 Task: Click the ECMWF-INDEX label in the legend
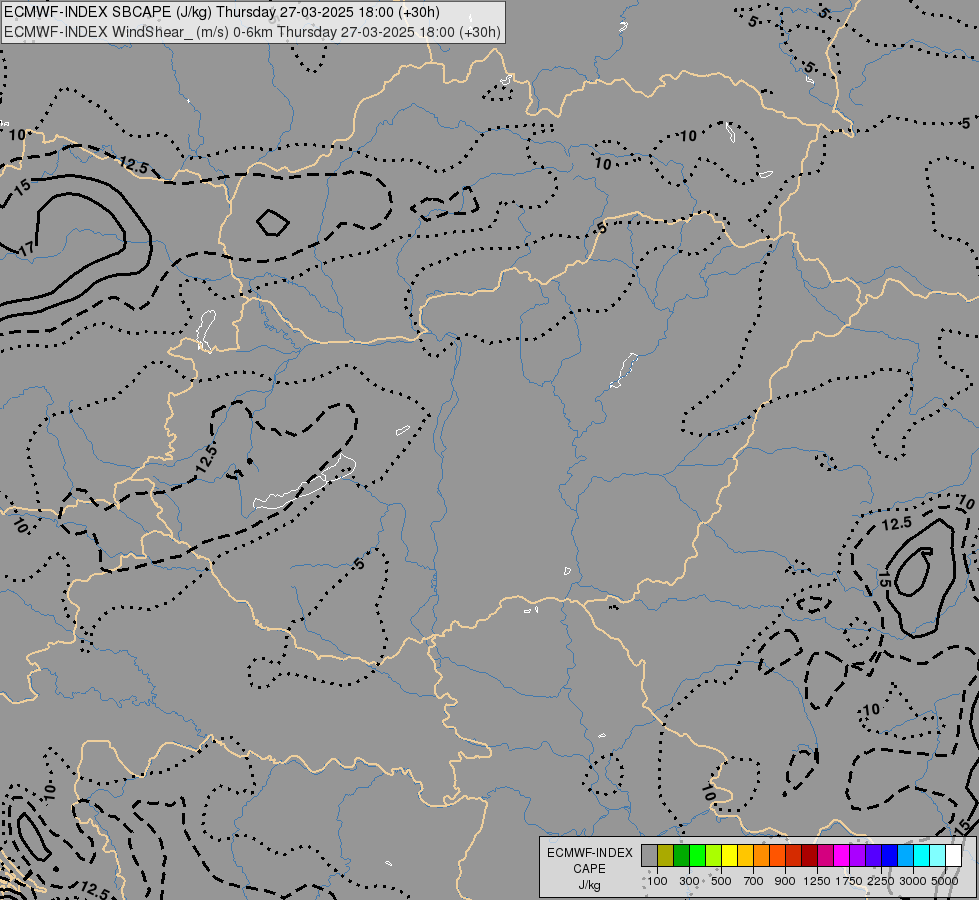click(589, 853)
